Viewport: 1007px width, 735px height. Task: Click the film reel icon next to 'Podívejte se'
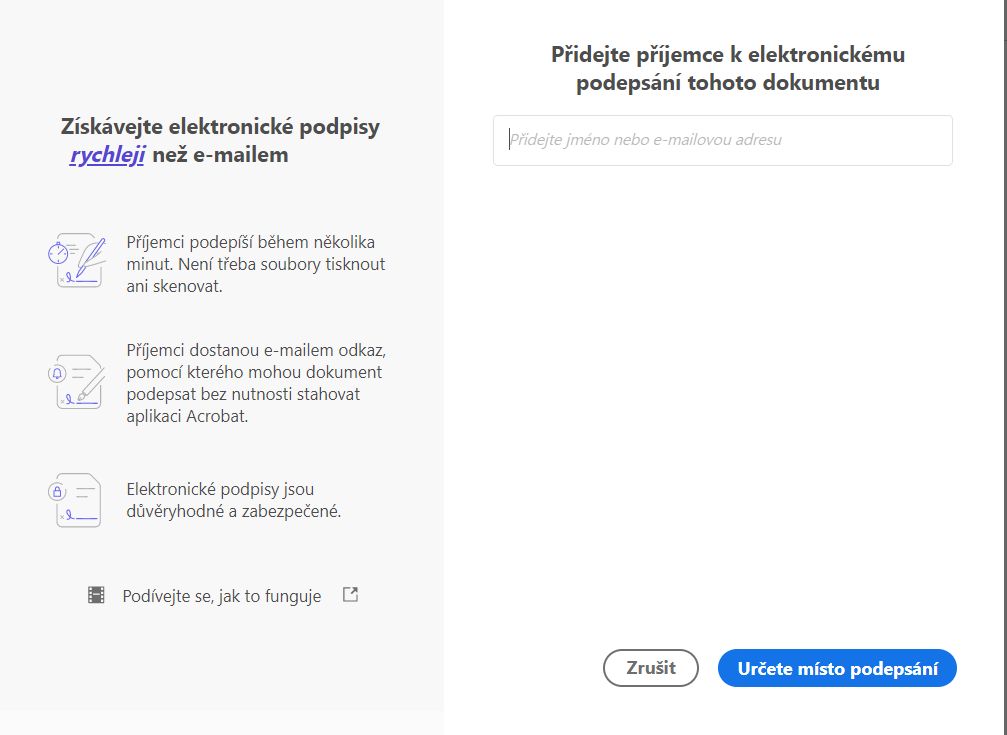click(98, 594)
